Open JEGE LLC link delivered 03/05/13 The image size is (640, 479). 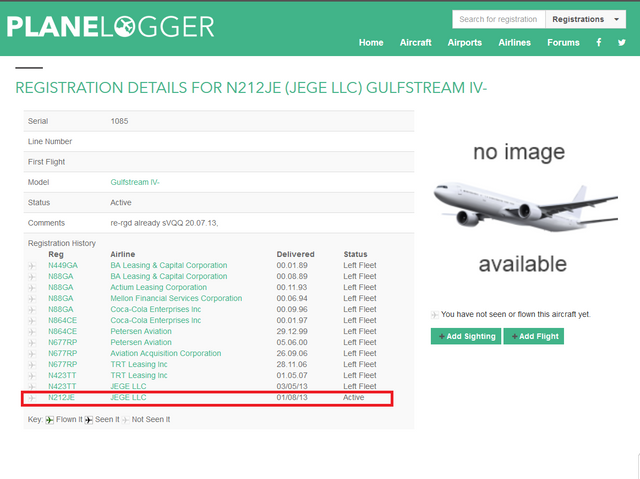click(128, 386)
